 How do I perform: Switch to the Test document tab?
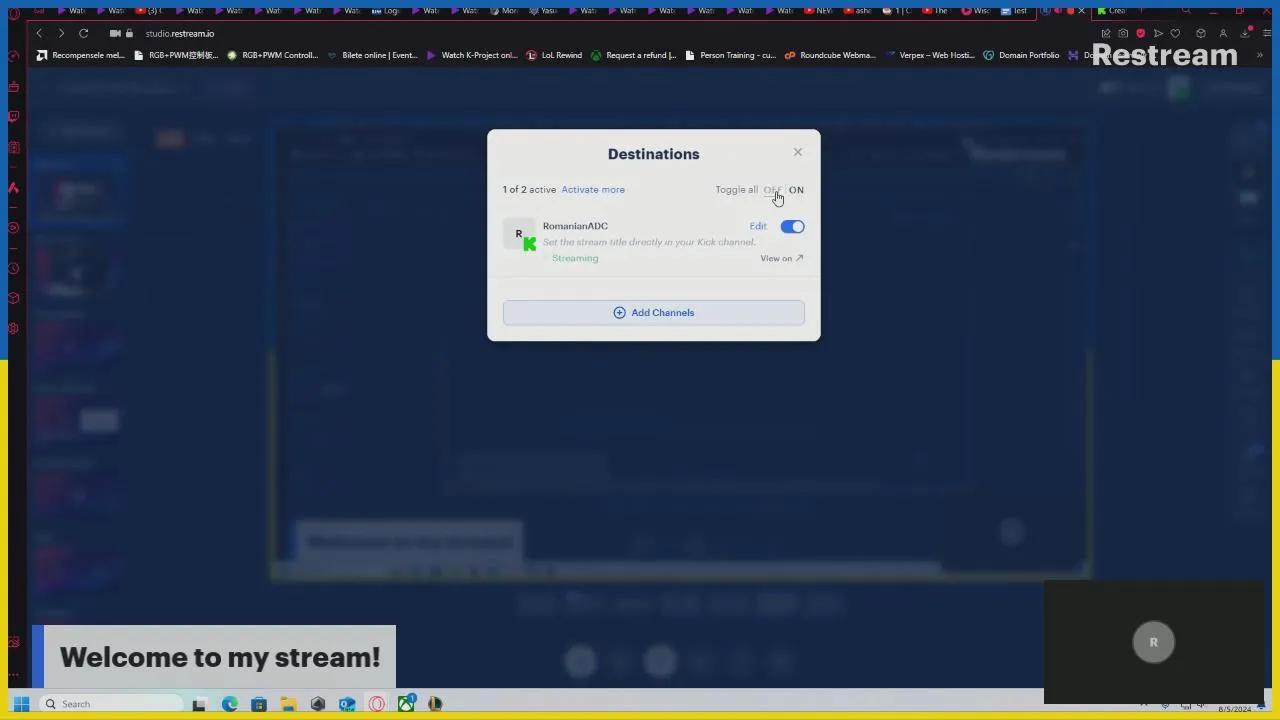point(1014,11)
